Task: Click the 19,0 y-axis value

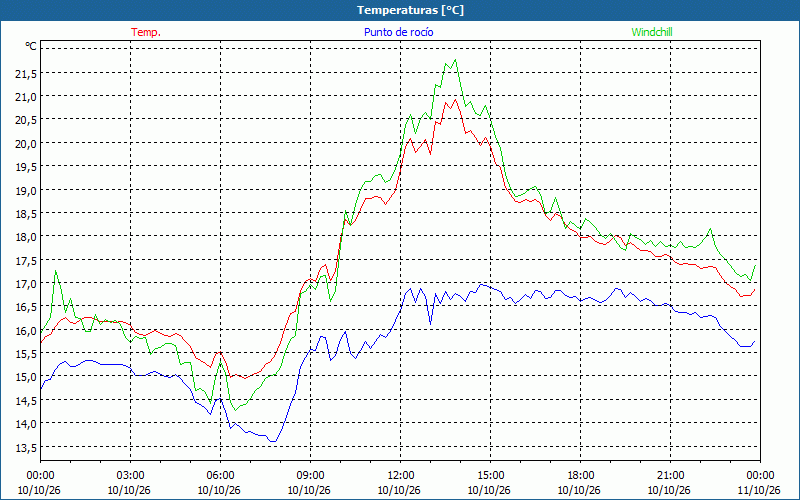Action: click(26, 191)
